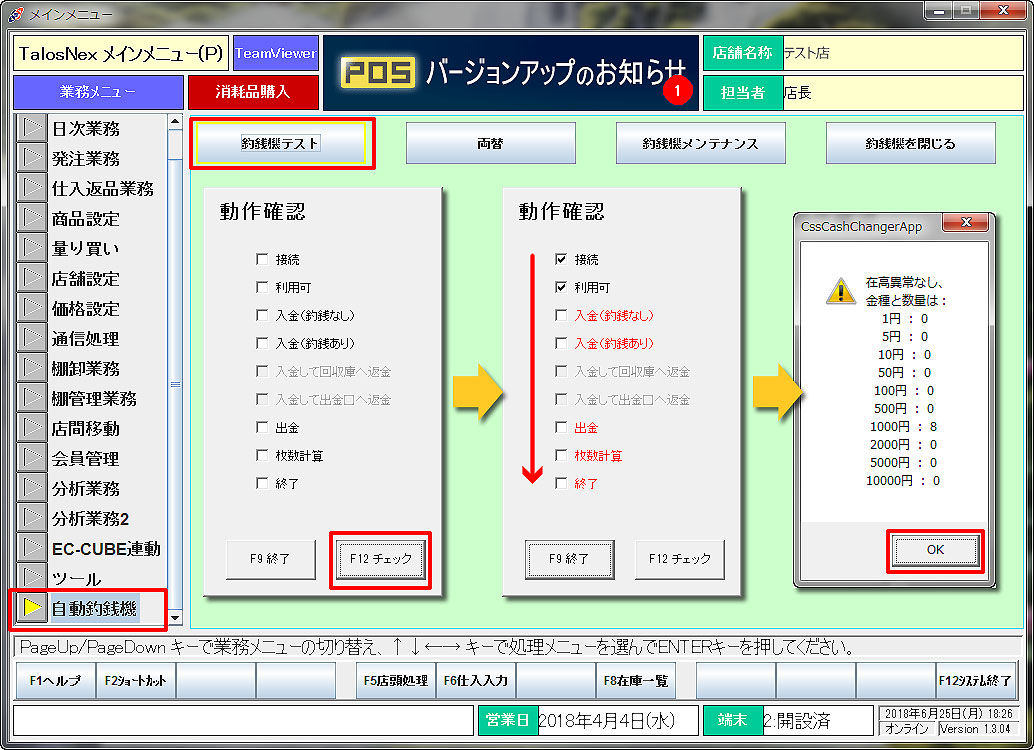1034x750 pixels.
Task: Click the 担当者 field showing 店長
Action: pyautogui.click(x=902, y=92)
